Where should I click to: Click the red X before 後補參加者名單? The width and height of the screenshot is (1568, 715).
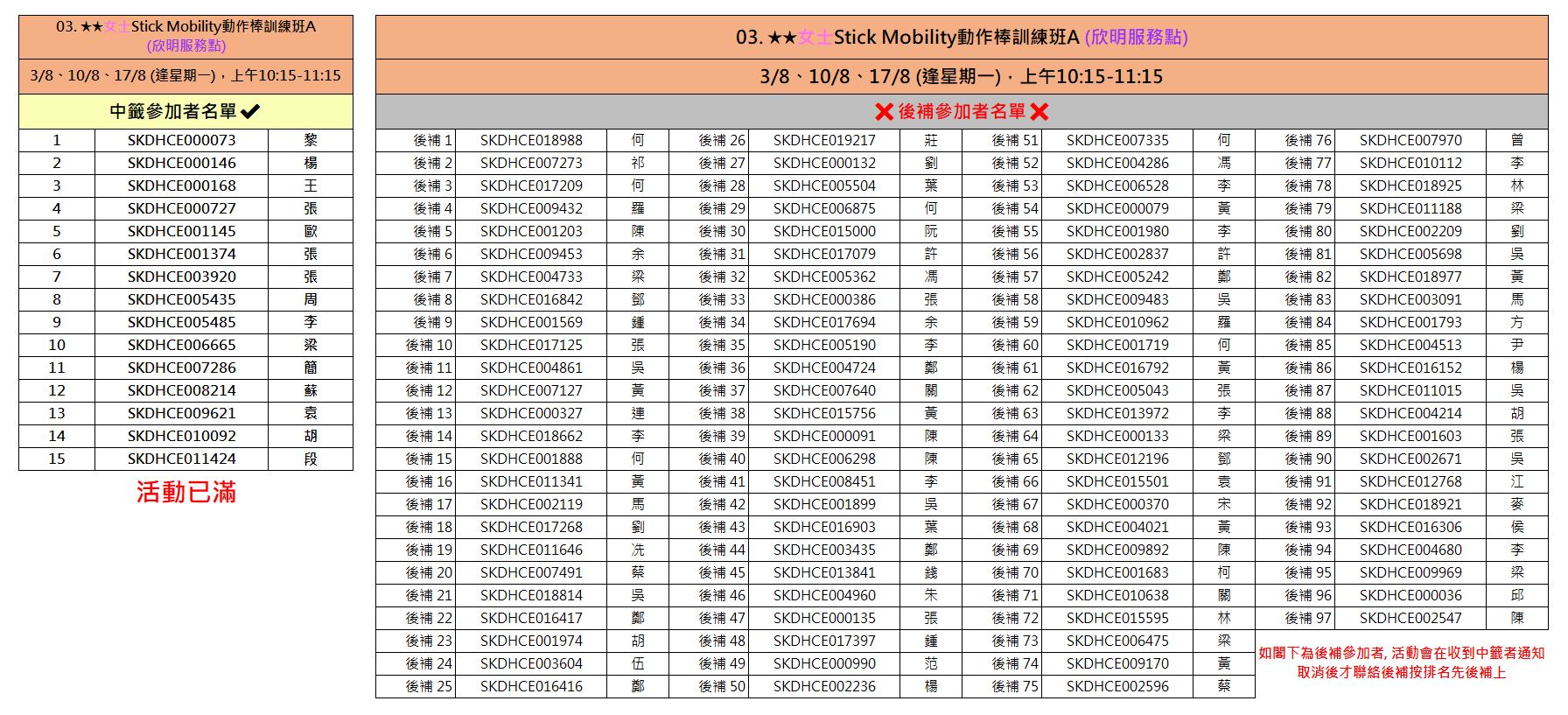click(884, 112)
